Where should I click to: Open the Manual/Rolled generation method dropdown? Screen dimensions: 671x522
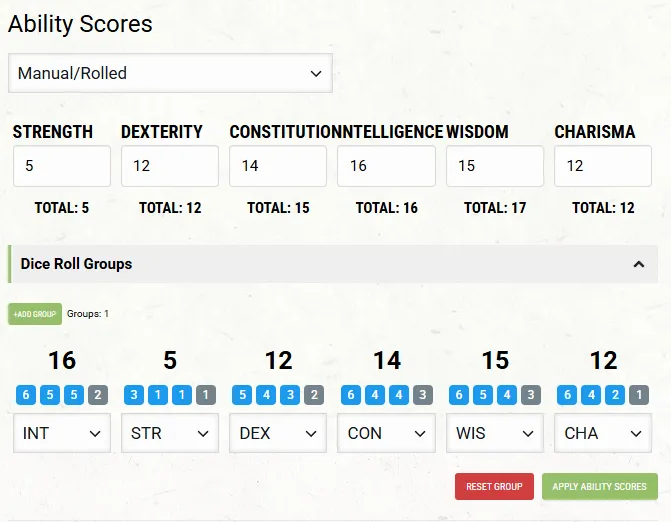(170, 73)
